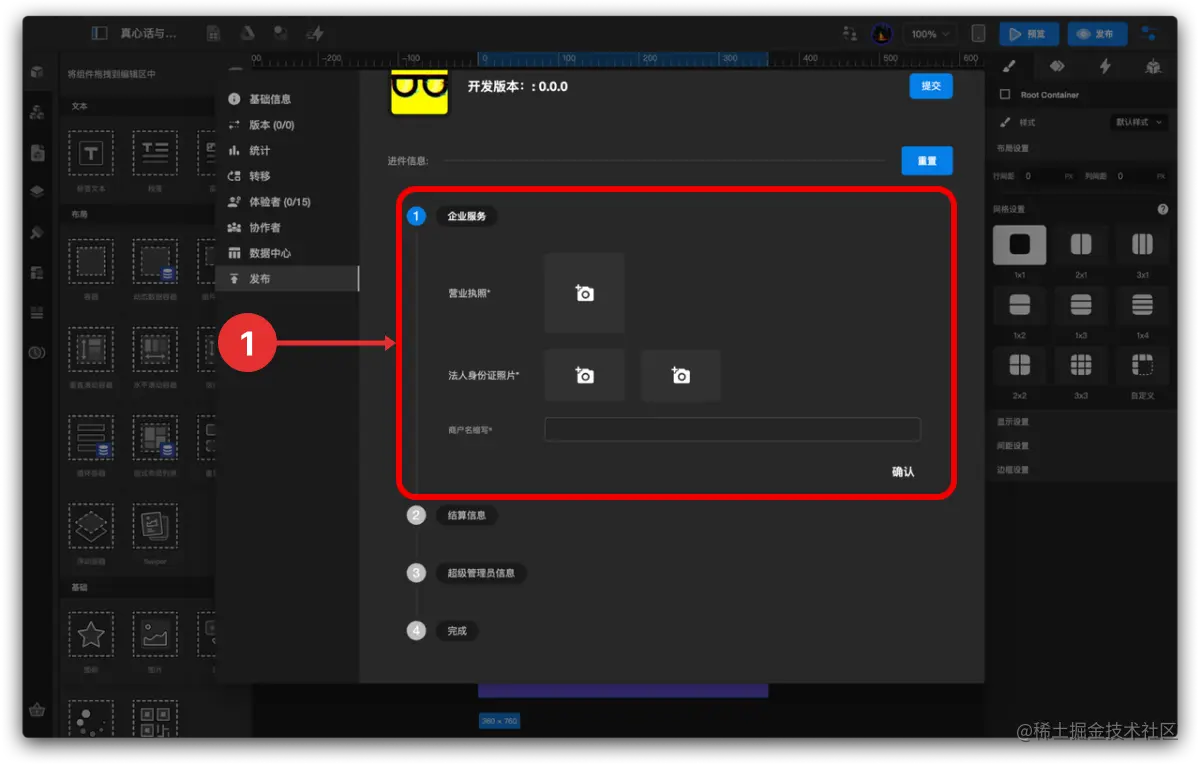Click the 发布 publish button in top bar

[1097, 34]
